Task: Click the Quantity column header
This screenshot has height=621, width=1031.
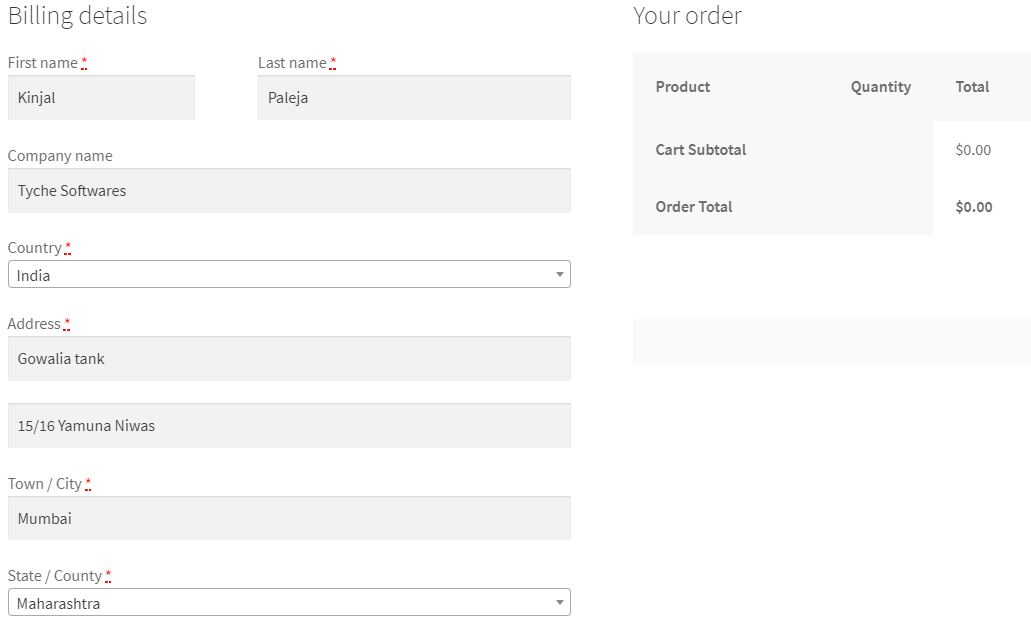Action: [881, 87]
